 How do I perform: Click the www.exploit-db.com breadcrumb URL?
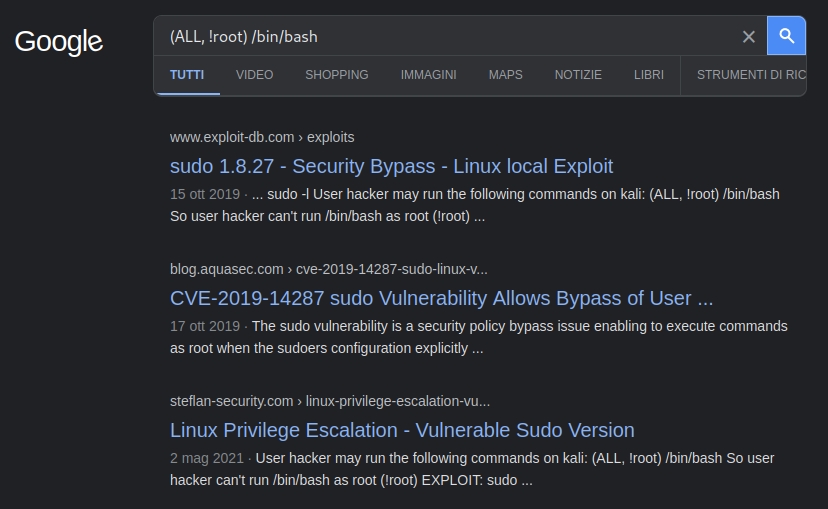262,137
